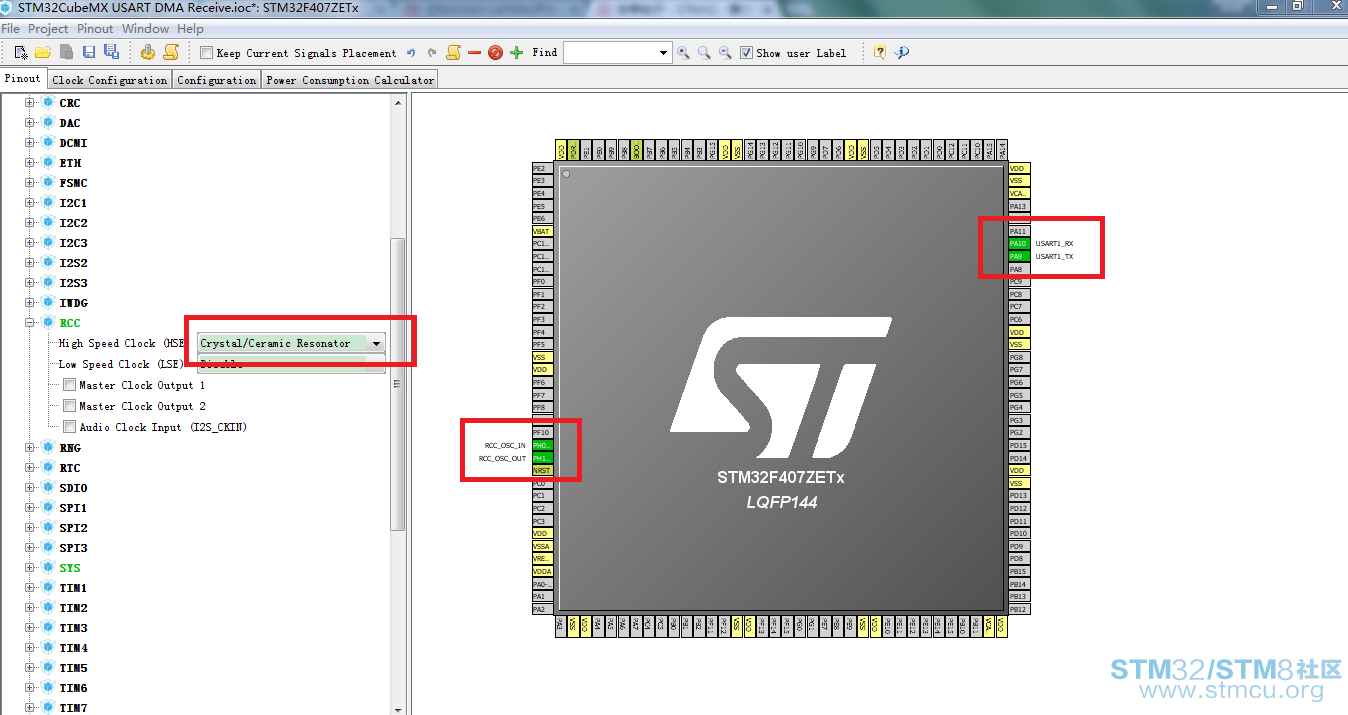The image size is (1348, 715).
Task: Open the File menu
Action: (x=11, y=29)
